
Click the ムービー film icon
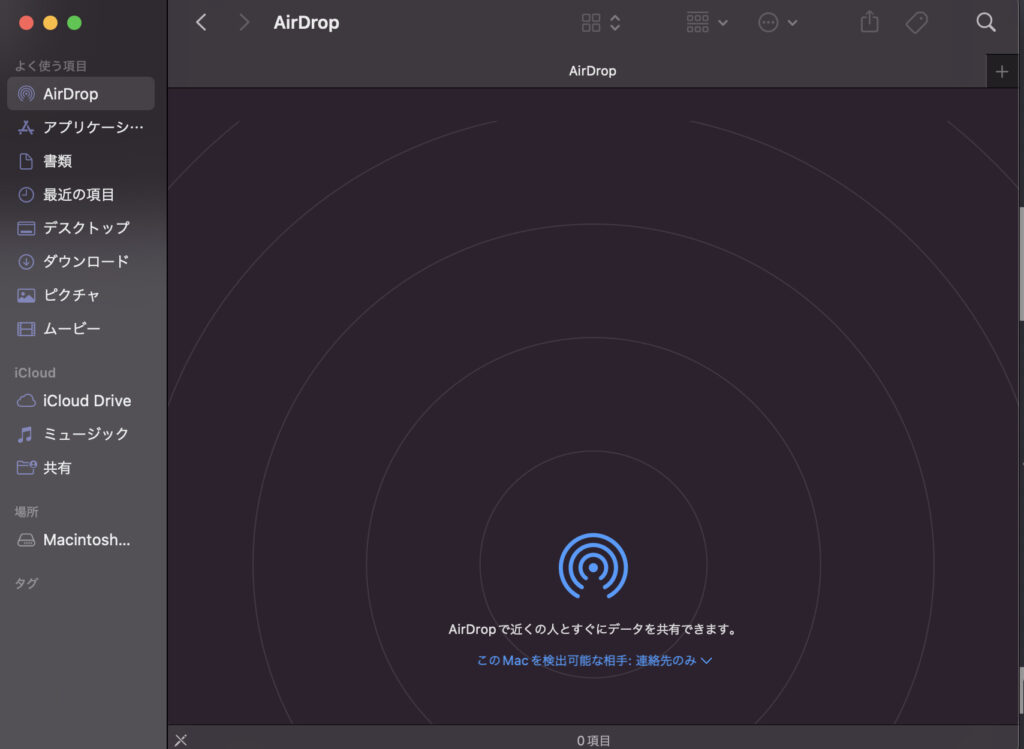click(26, 328)
